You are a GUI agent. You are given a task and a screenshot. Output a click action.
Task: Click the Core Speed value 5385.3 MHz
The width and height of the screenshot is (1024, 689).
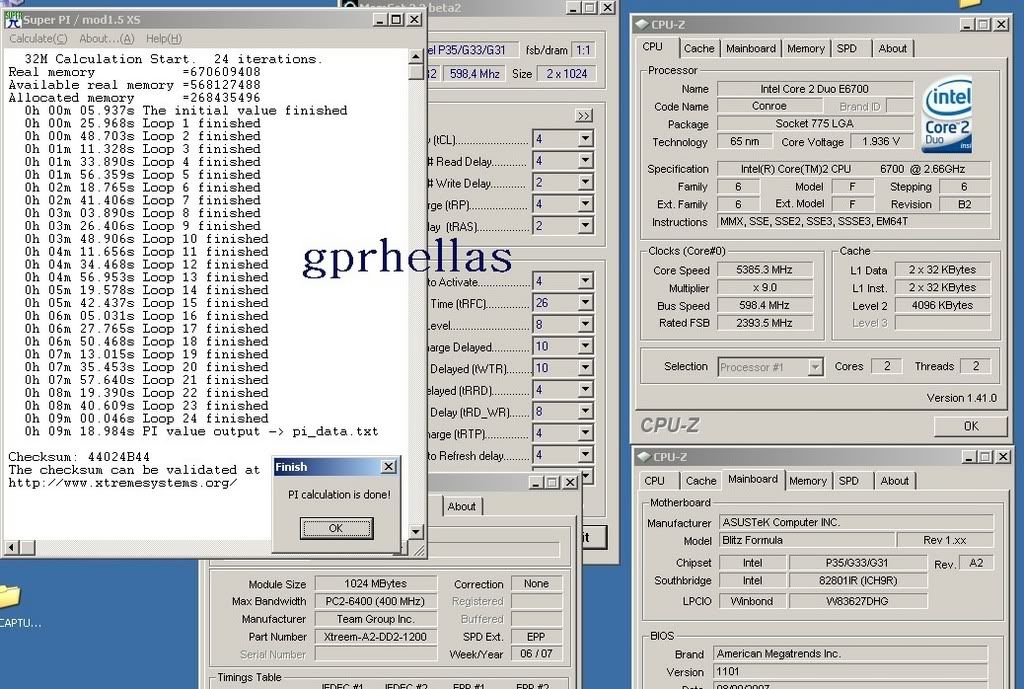[764, 270]
